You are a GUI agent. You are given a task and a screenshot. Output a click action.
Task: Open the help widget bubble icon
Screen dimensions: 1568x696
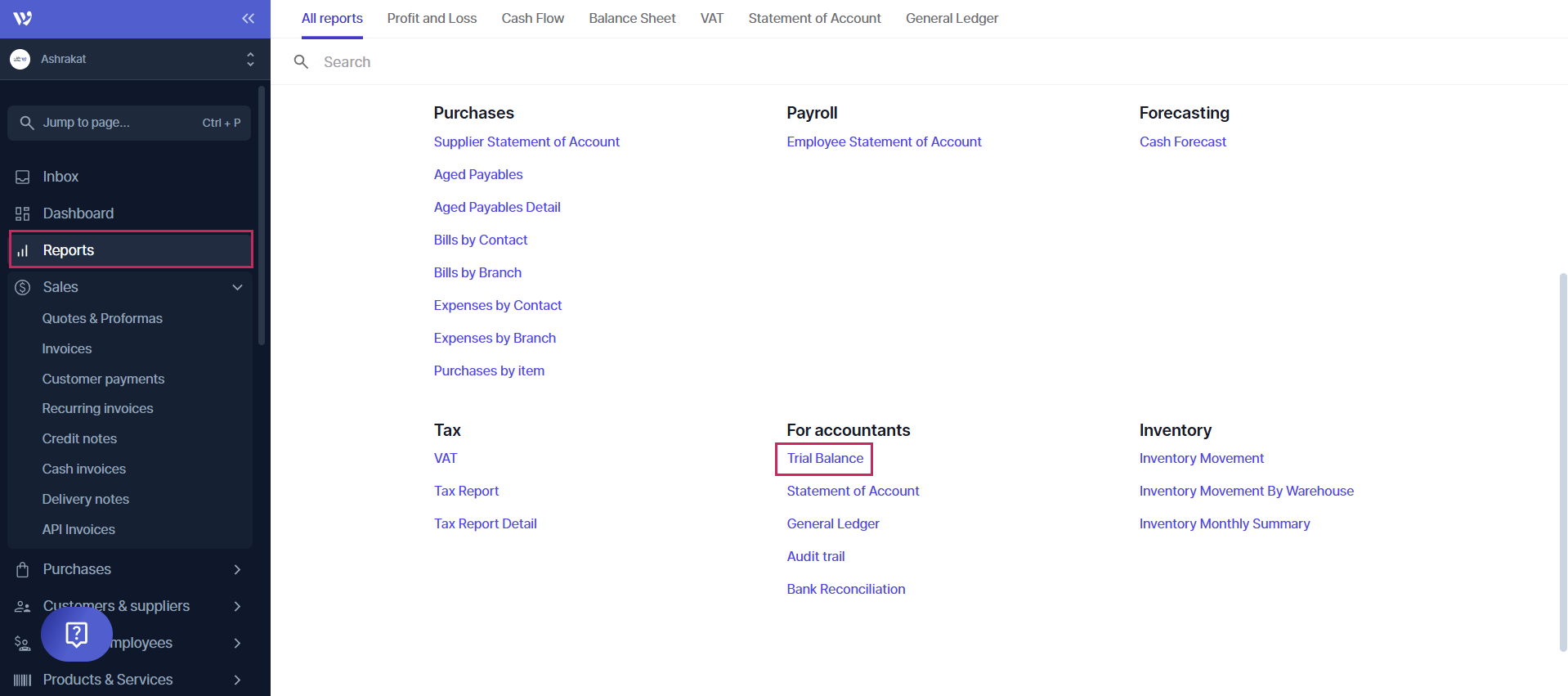point(77,634)
